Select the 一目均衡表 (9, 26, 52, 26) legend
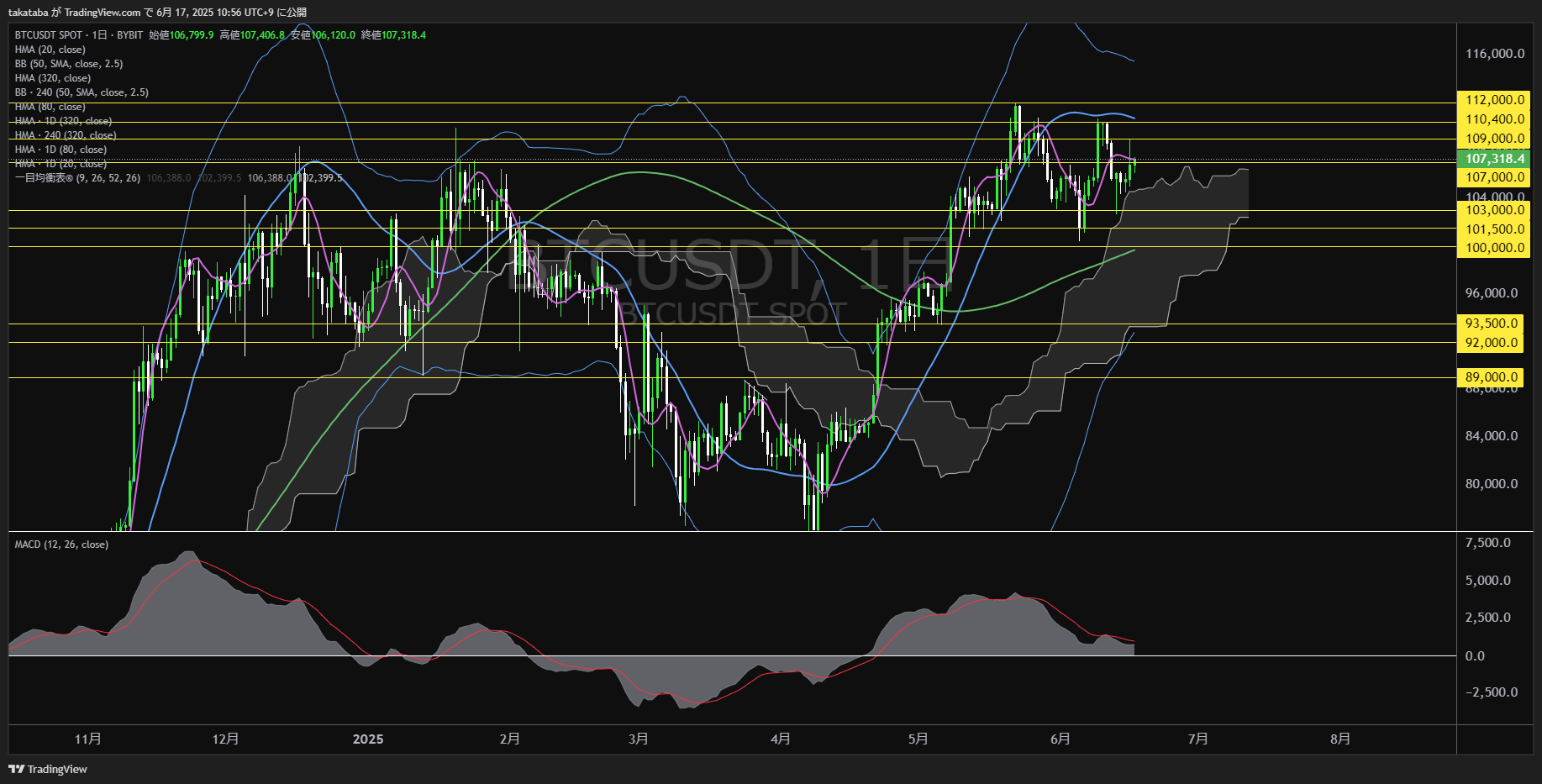Screen dimensions: 1542x784 pyautogui.click(x=77, y=178)
